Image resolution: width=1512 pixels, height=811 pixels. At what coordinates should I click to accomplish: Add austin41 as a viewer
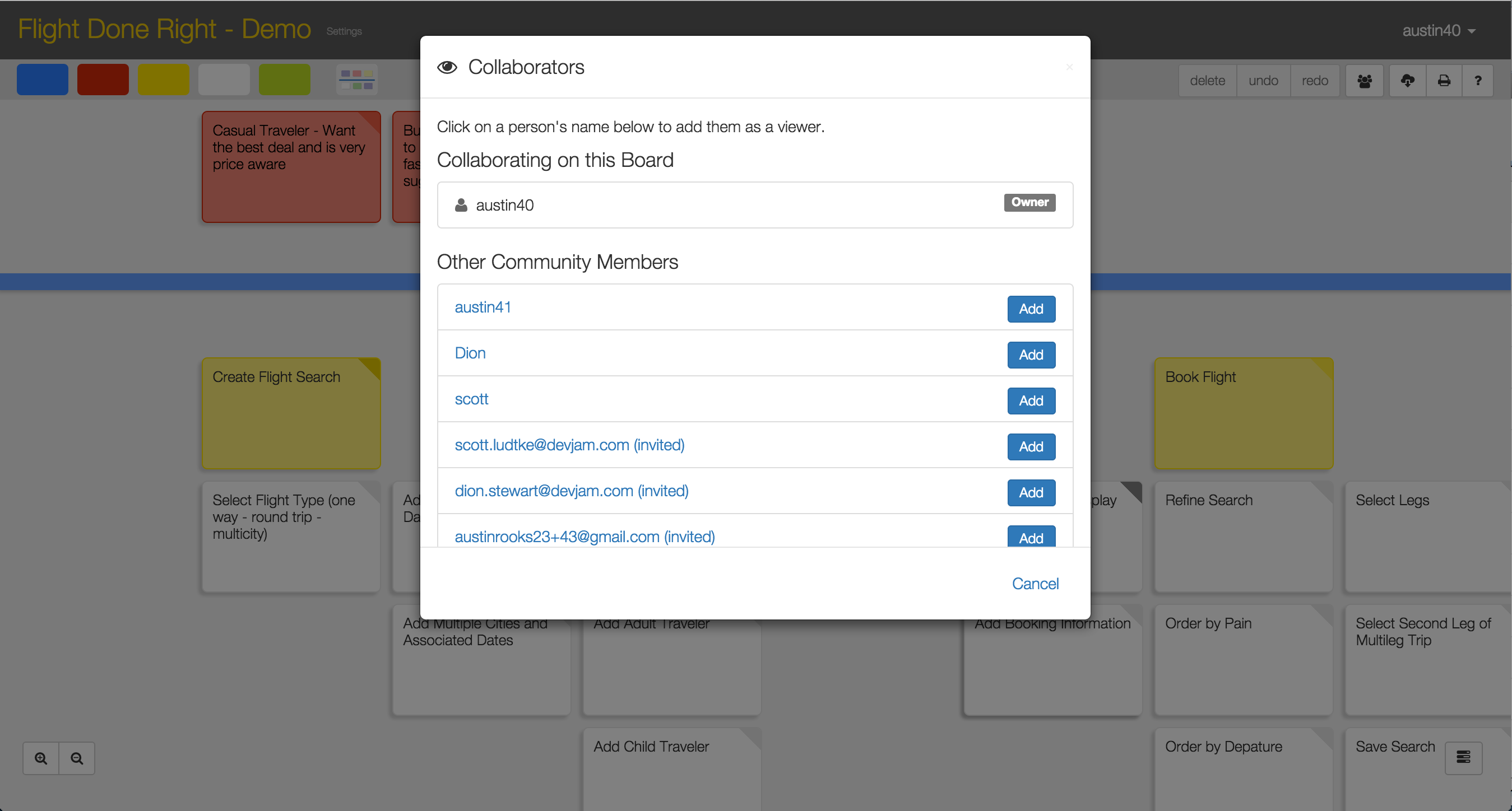tap(1031, 309)
